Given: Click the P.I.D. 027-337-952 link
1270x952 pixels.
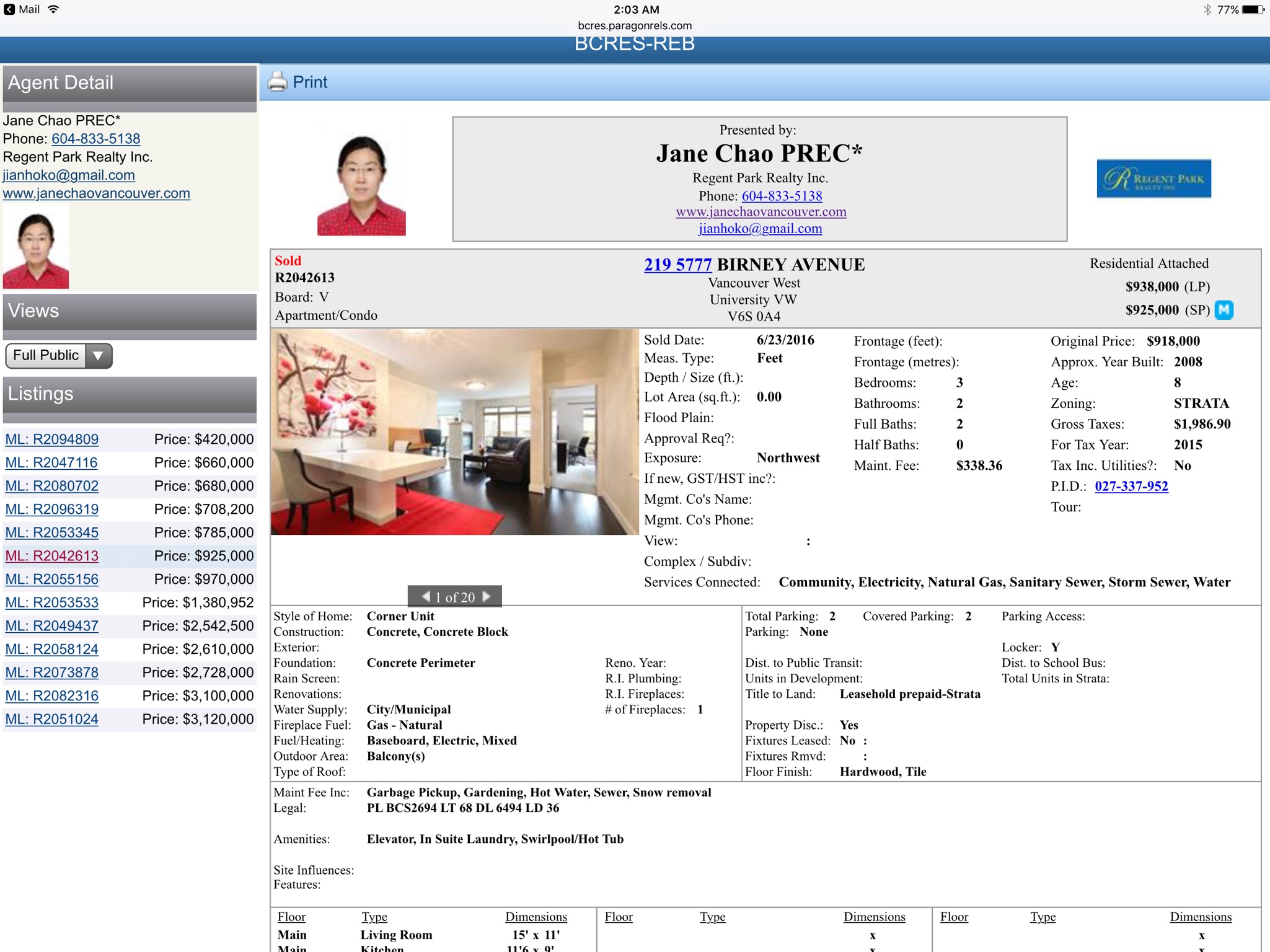Looking at the screenshot, I should (1131, 486).
